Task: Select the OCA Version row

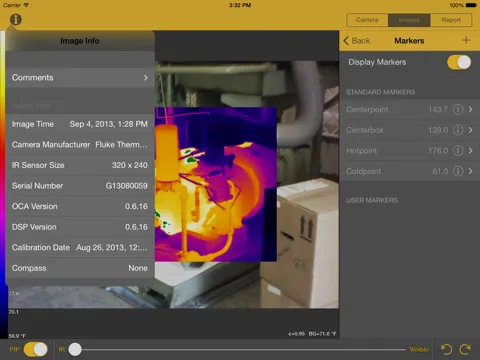Action: (x=80, y=206)
